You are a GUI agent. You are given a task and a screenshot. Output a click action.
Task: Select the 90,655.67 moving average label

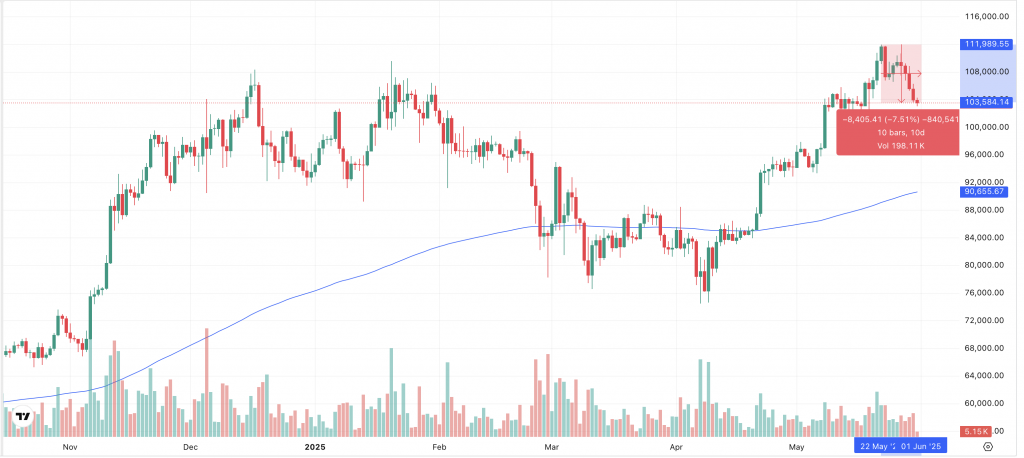[985, 191]
